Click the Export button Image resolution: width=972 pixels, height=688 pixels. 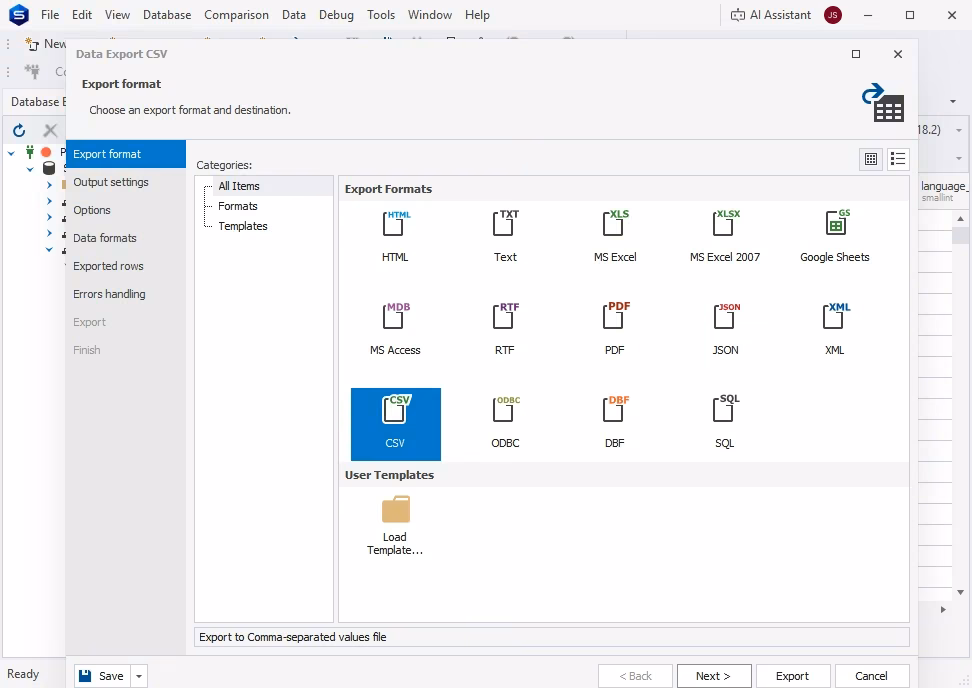pyautogui.click(x=792, y=676)
